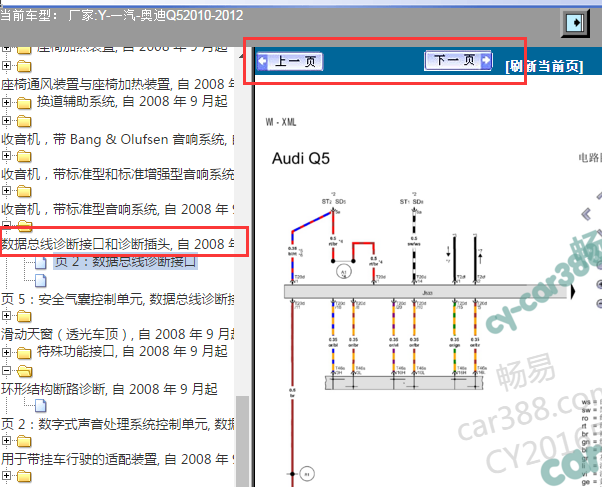Click document icon above 页 2:数字式声音处理系统控制单元

41,405
